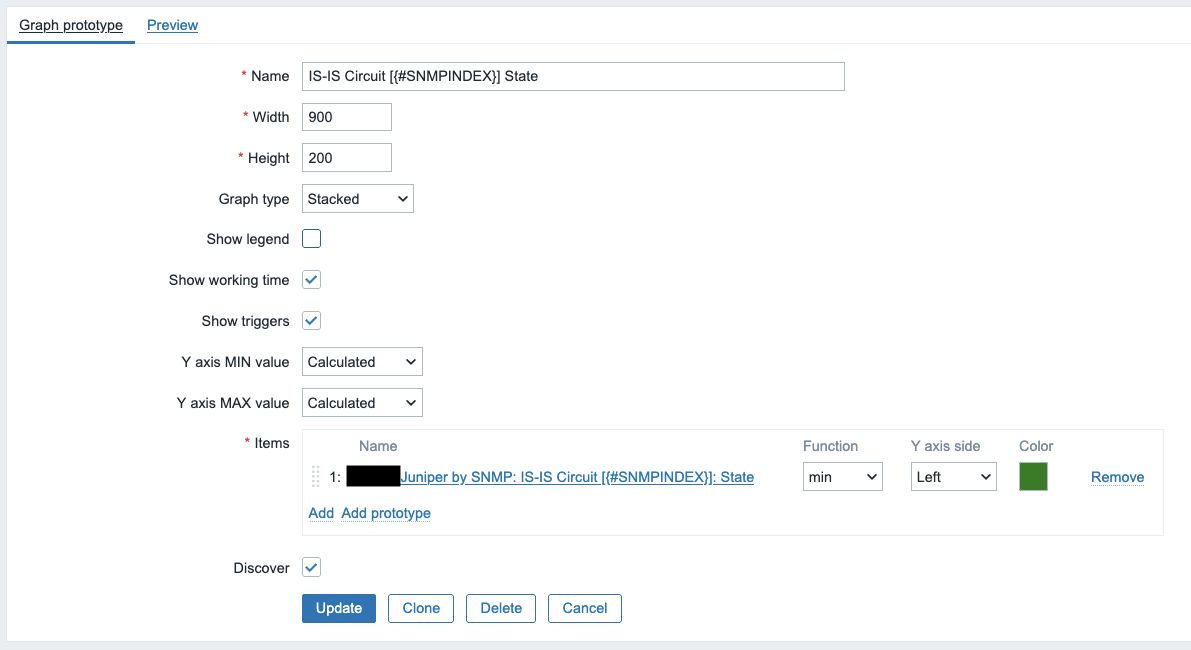Click the Cancel button
Screen dimensions: 1191x650
[585, 608]
